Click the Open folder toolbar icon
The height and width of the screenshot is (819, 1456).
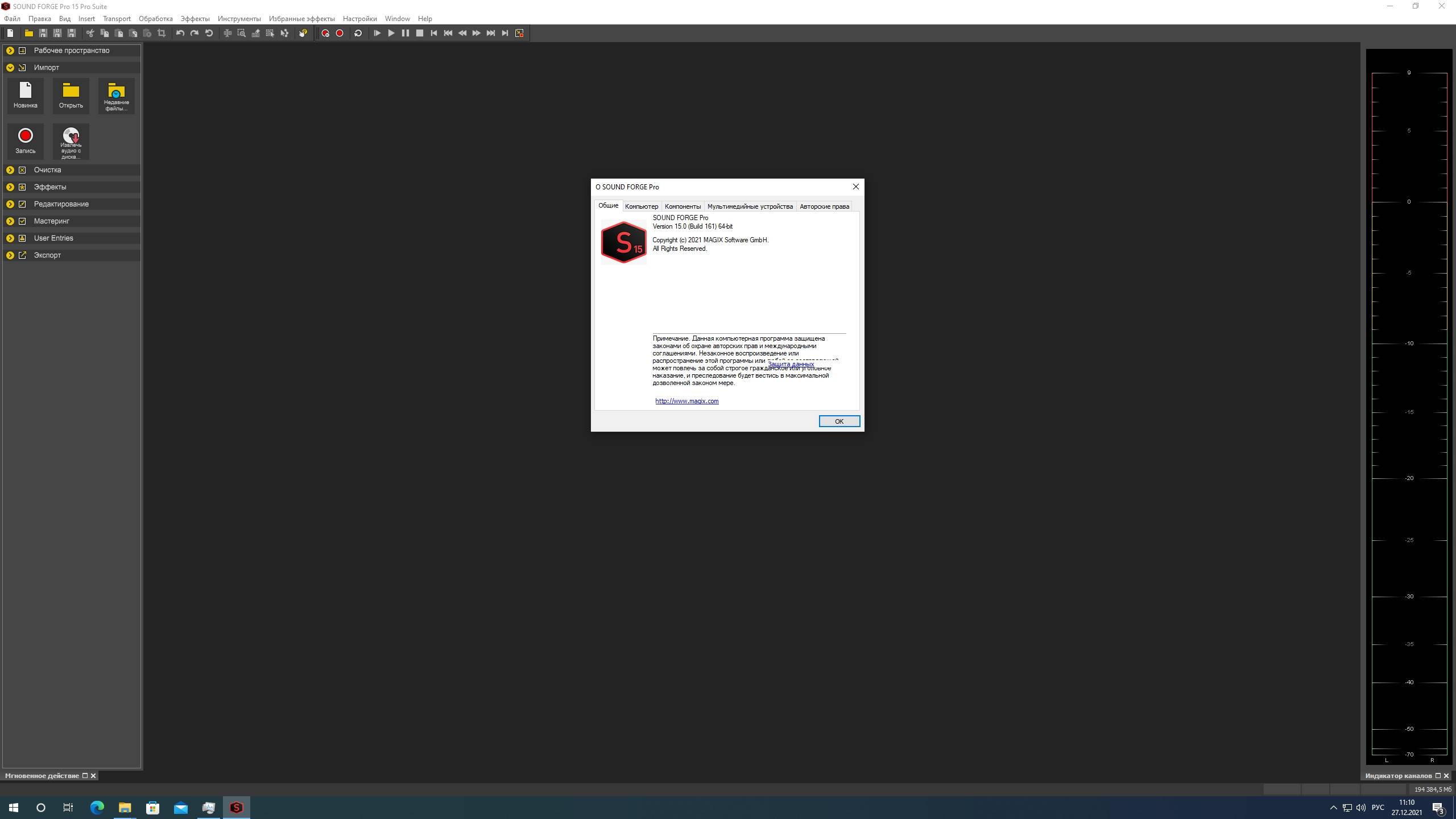pyautogui.click(x=28, y=33)
